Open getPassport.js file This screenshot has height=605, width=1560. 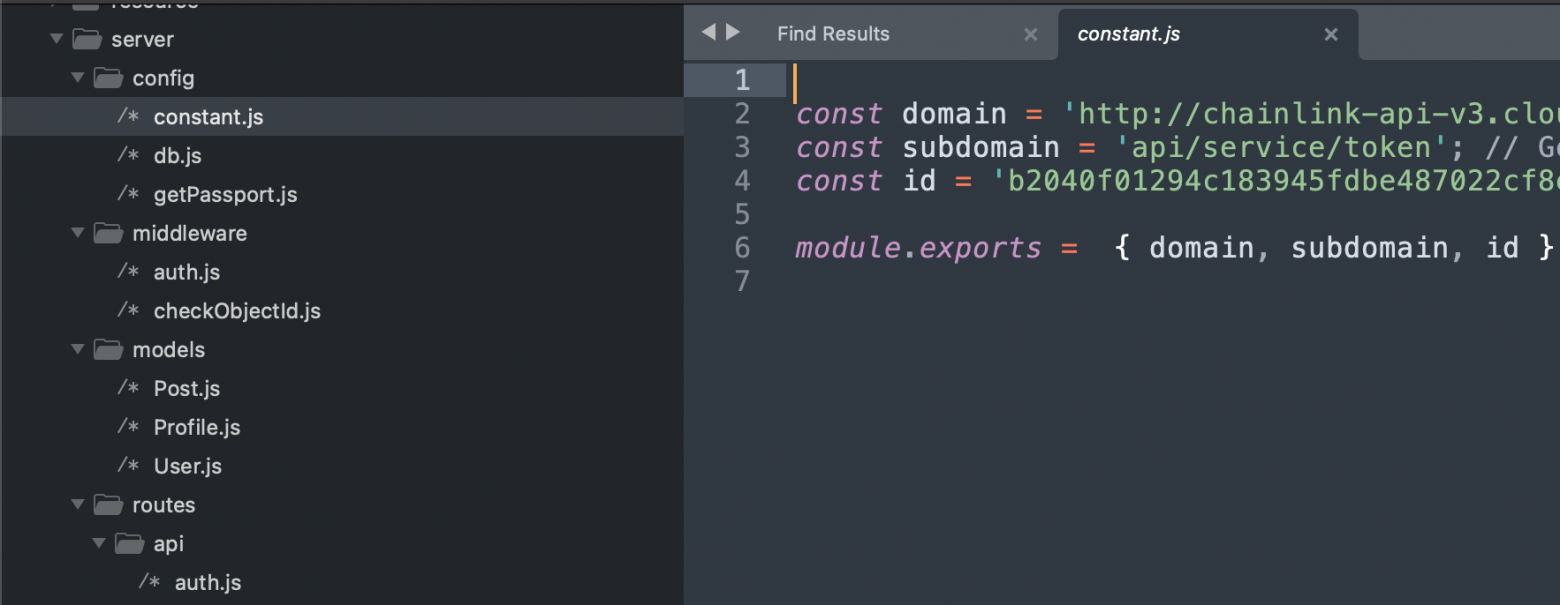225,194
